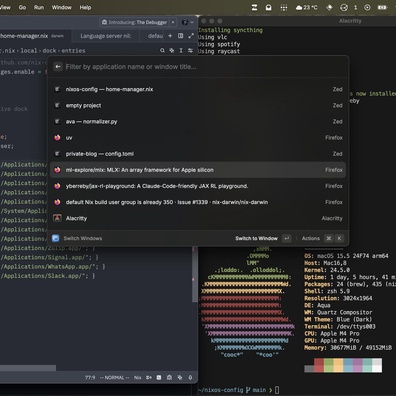
Task: Open the Run menu in the menu bar
Action: pyautogui.click(x=39, y=7)
